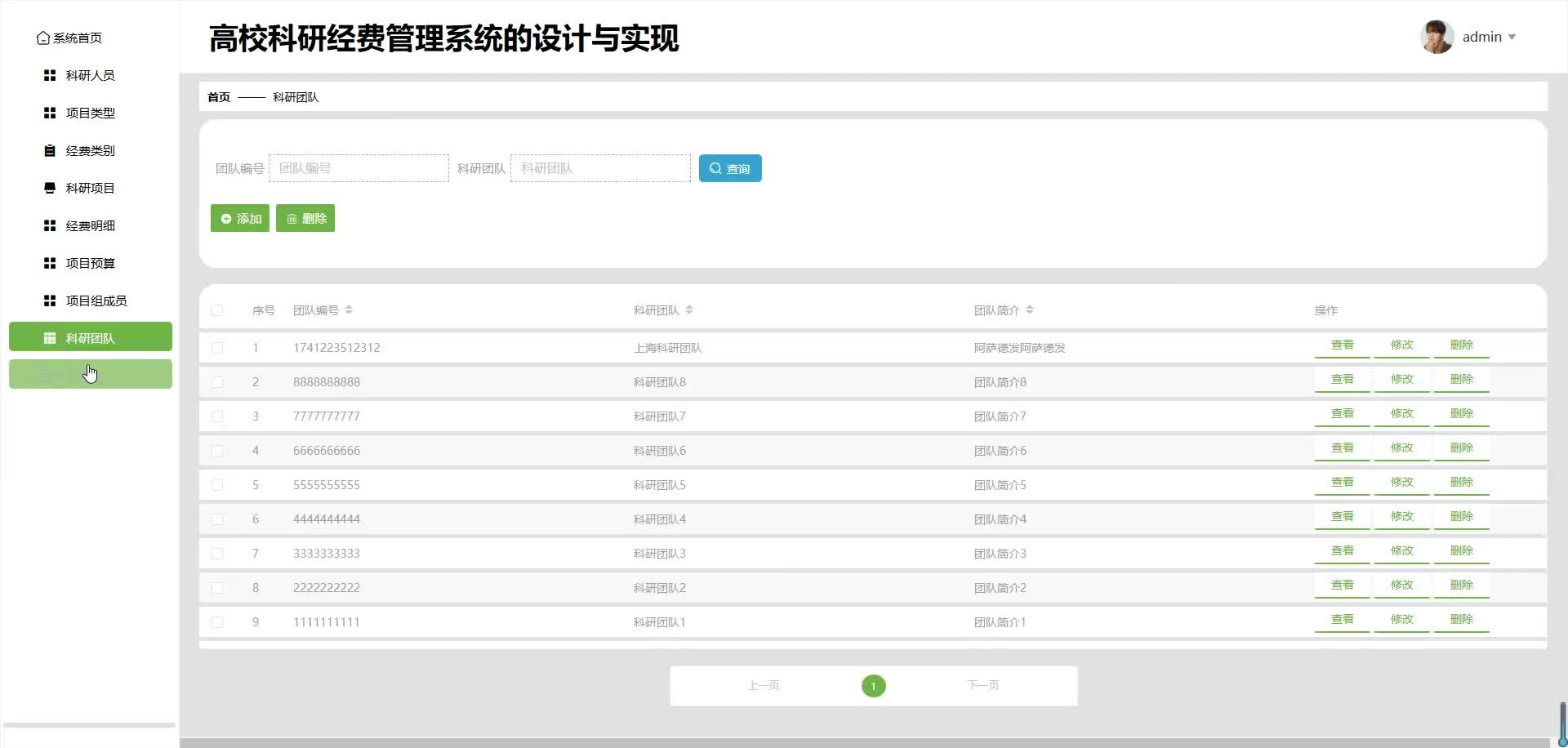Focus the 团队编号 search input field

click(x=359, y=168)
